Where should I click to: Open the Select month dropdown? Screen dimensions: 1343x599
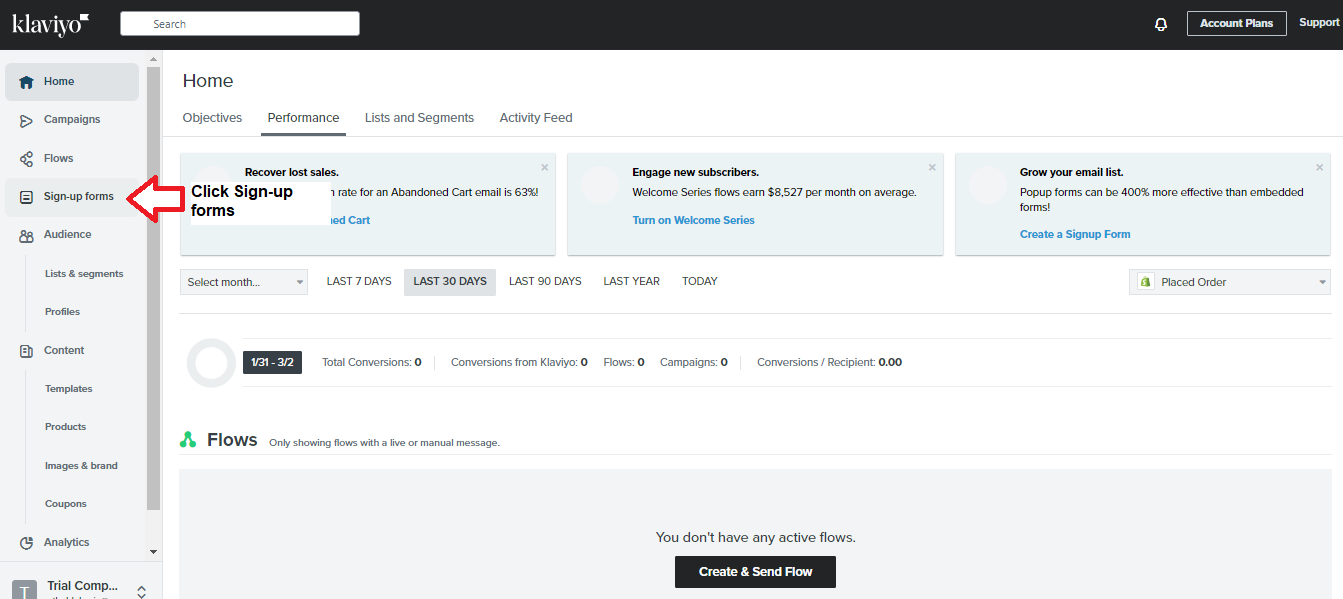244,282
